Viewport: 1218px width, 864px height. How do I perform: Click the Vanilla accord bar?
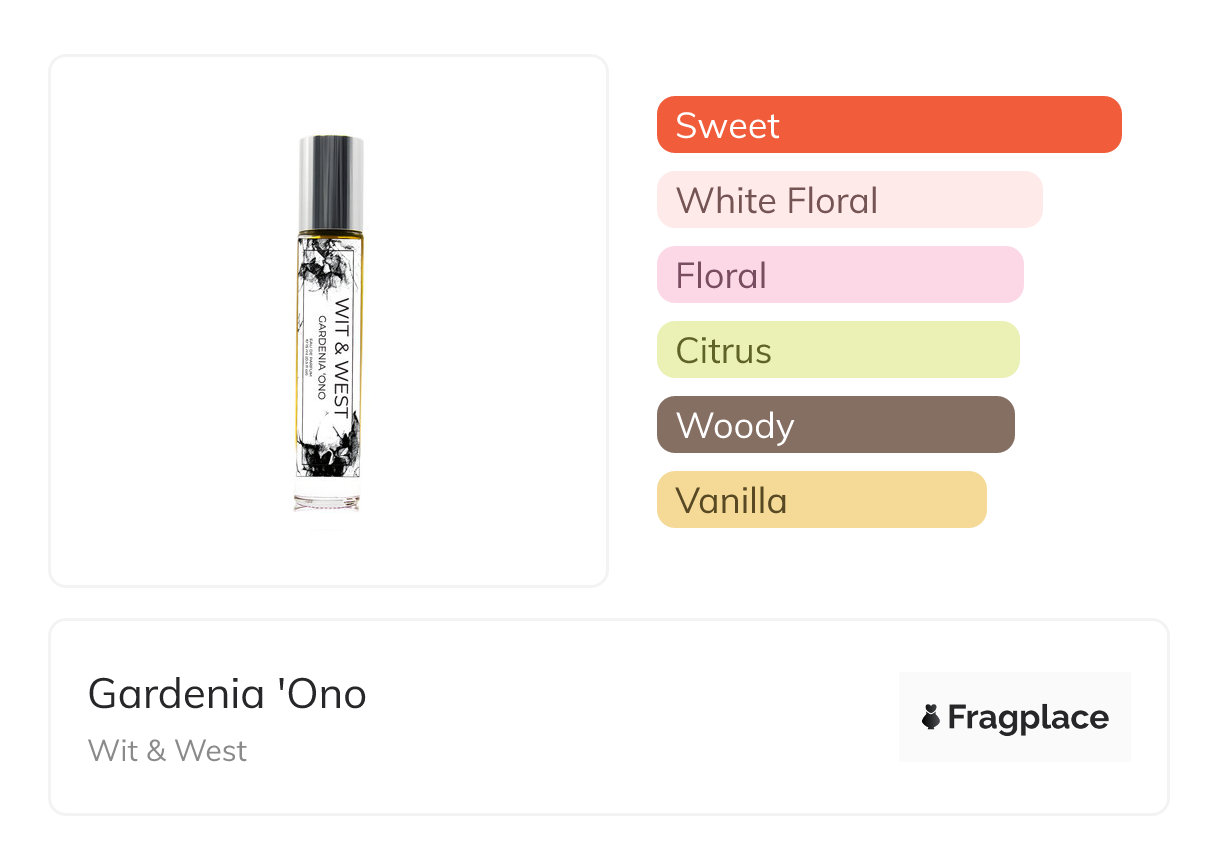point(821,500)
